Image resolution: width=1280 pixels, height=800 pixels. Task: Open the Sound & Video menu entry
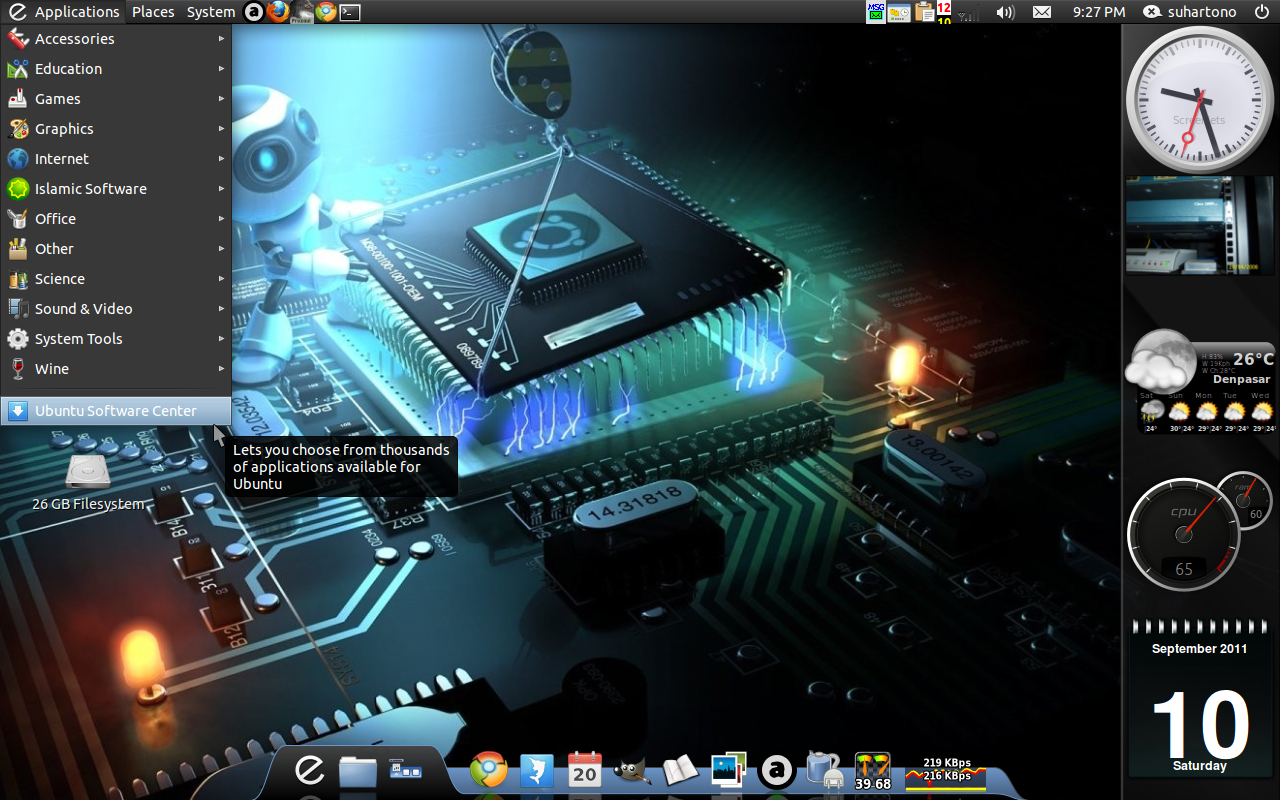click(x=116, y=309)
